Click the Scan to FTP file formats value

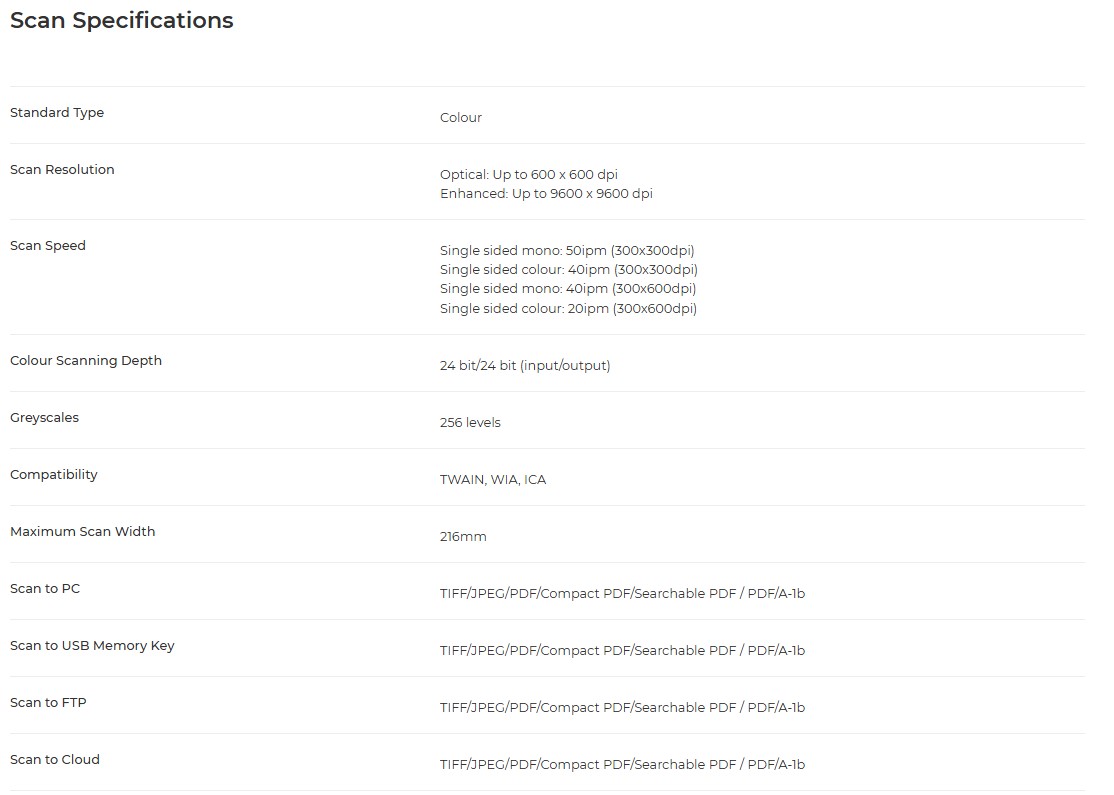[622, 708]
